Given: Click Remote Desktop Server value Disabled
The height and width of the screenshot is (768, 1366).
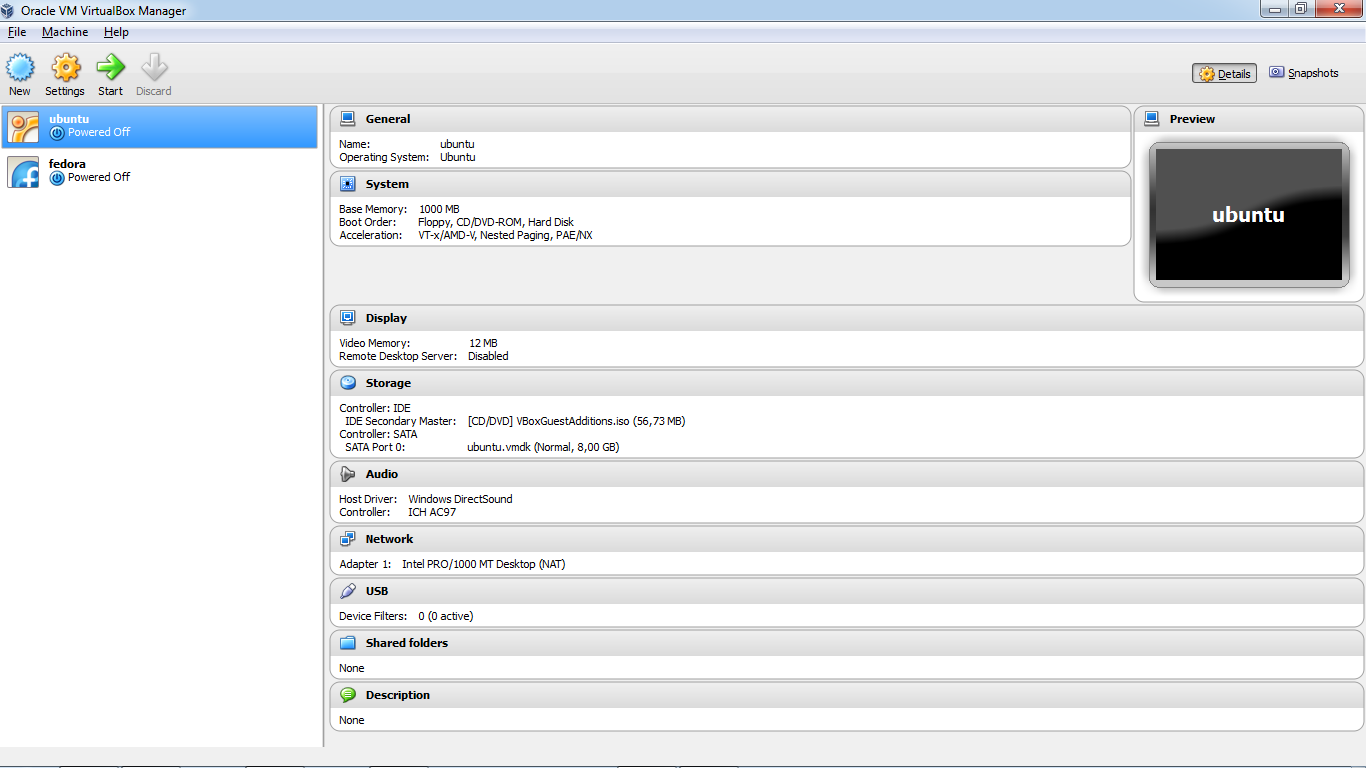Looking at the screenshot, I should pos(488,356).
